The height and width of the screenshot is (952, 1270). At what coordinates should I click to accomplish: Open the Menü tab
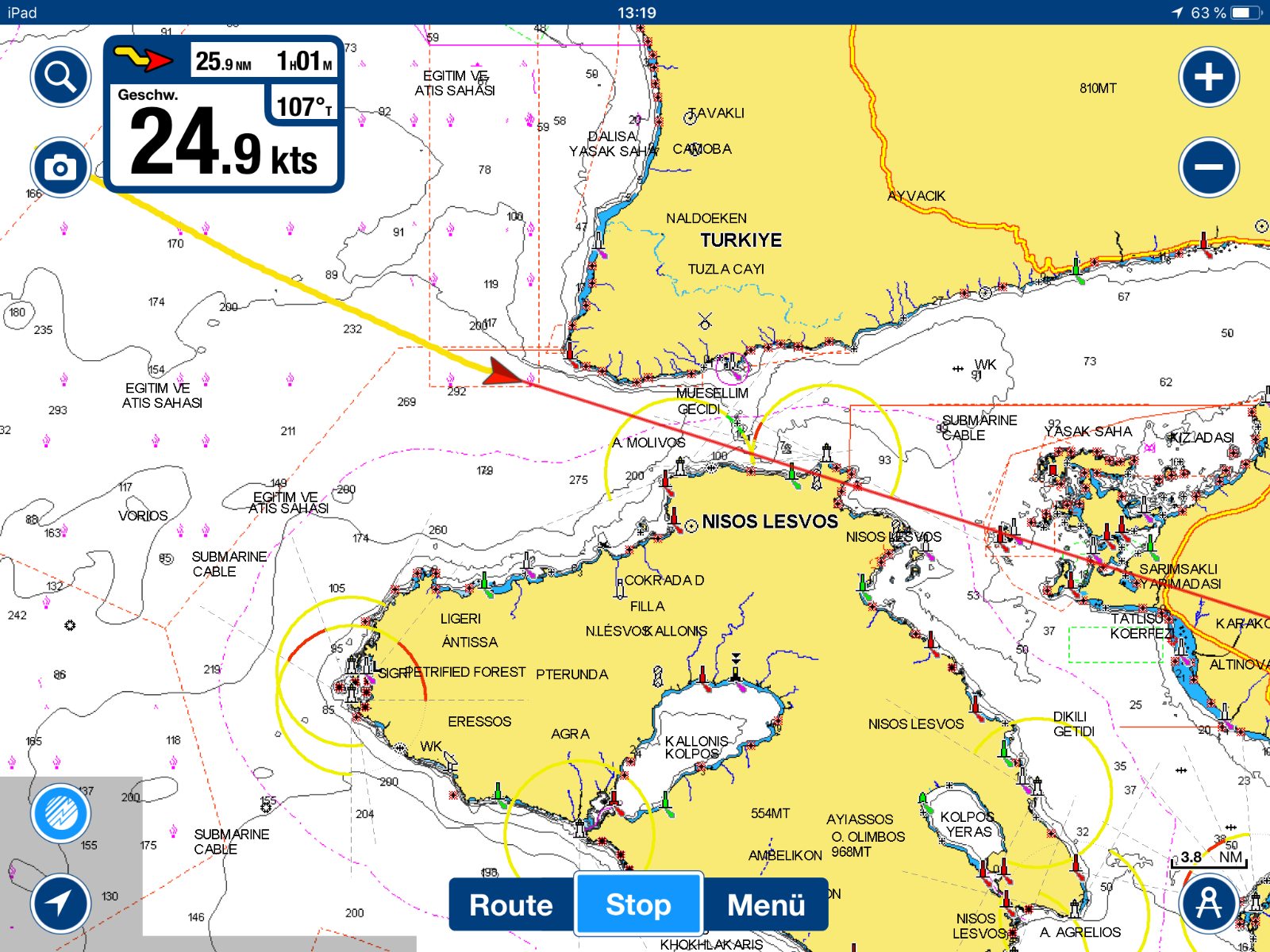tap(766, 904)
